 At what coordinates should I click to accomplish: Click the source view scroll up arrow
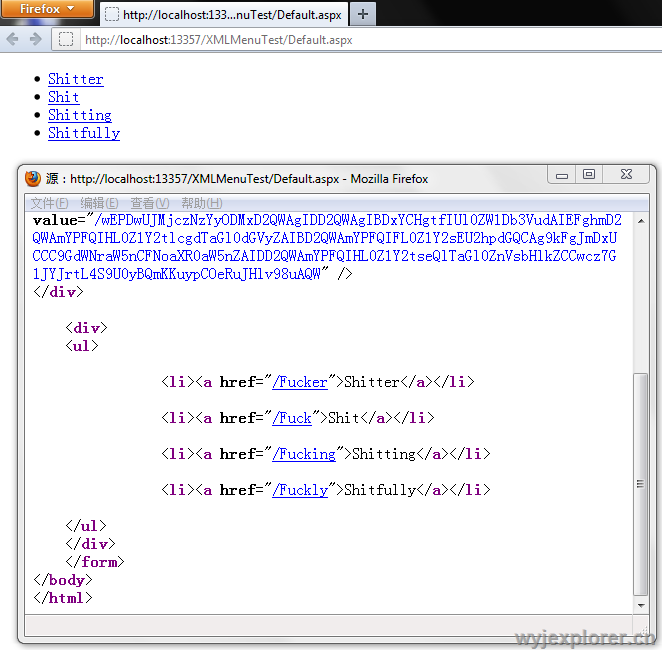point(641,221)
